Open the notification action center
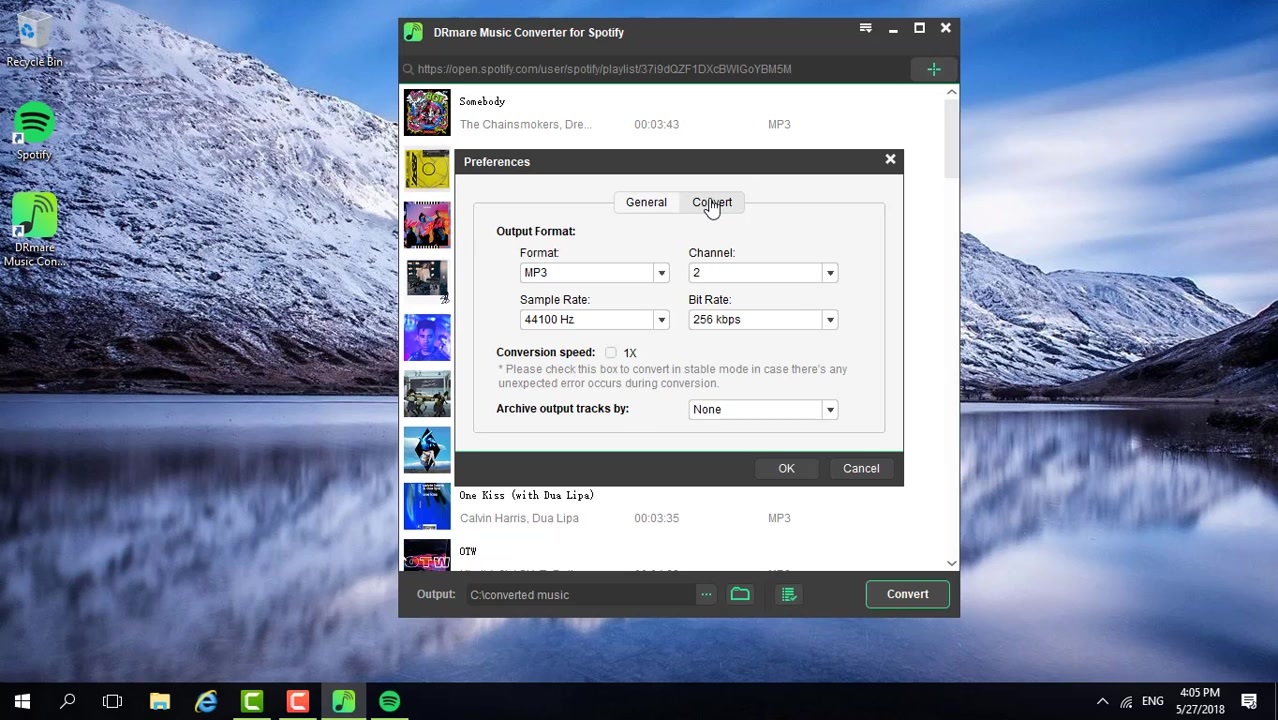 [1249, 701]
